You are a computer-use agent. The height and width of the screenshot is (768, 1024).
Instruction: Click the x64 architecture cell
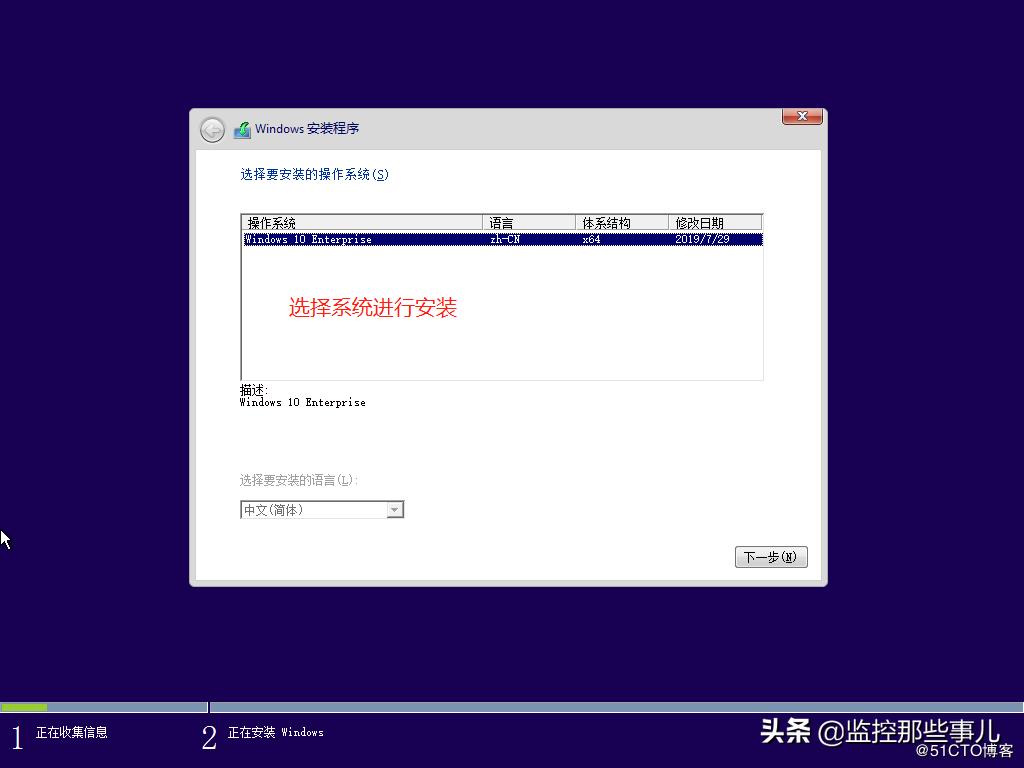[x=590, y=239]
